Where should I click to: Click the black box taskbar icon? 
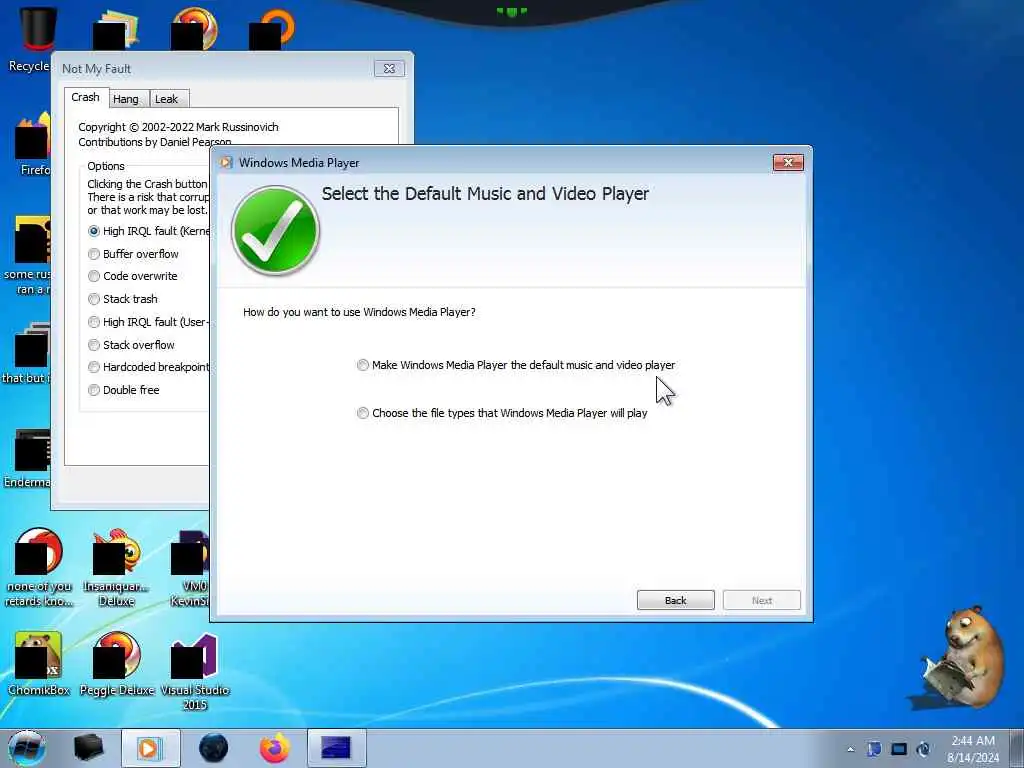click(x=88, y=748)
